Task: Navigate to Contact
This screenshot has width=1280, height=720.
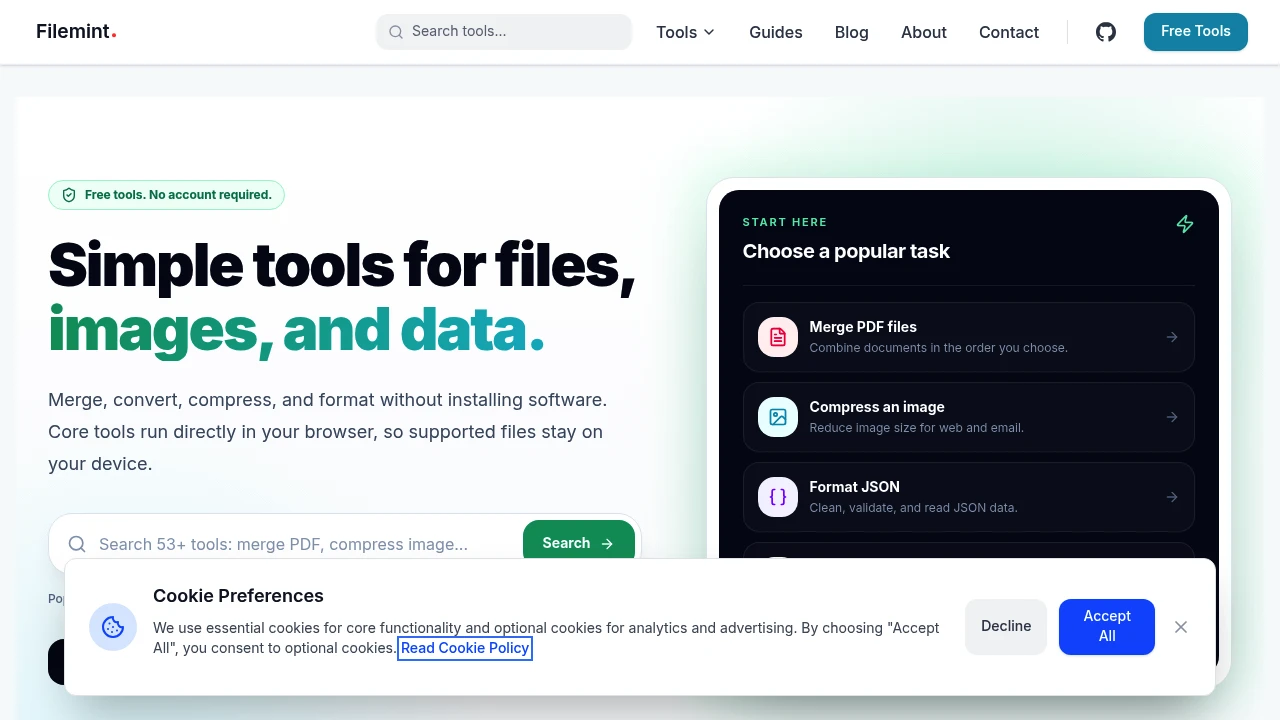Action: (x=1009, y=32)
